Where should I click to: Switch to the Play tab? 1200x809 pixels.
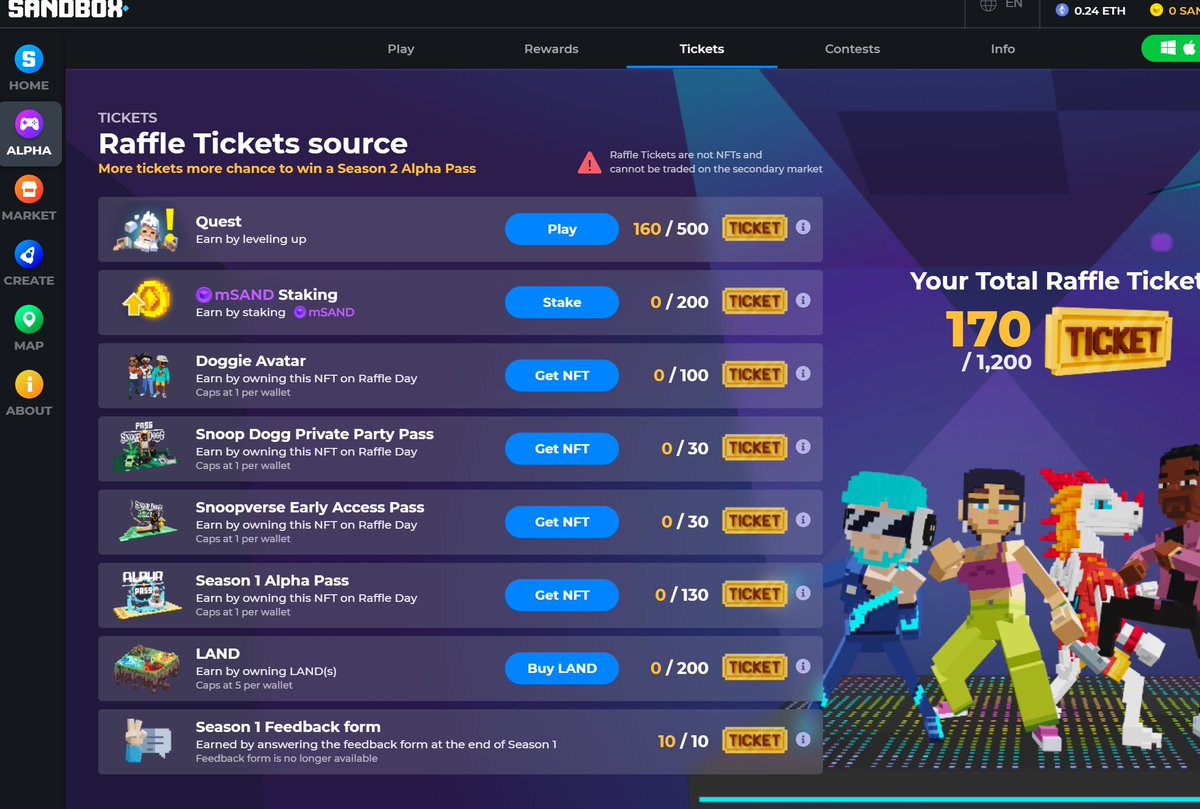coord(401,49)
